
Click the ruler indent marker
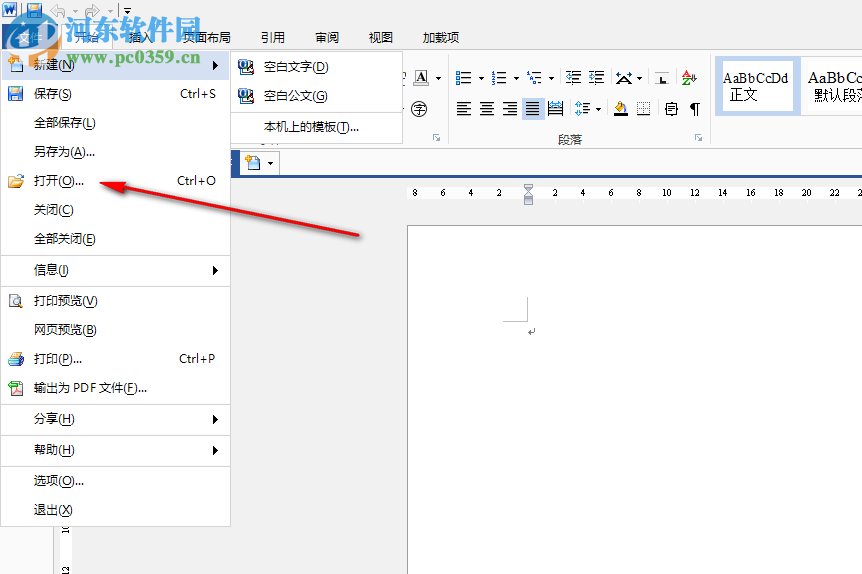pos(528,194)
